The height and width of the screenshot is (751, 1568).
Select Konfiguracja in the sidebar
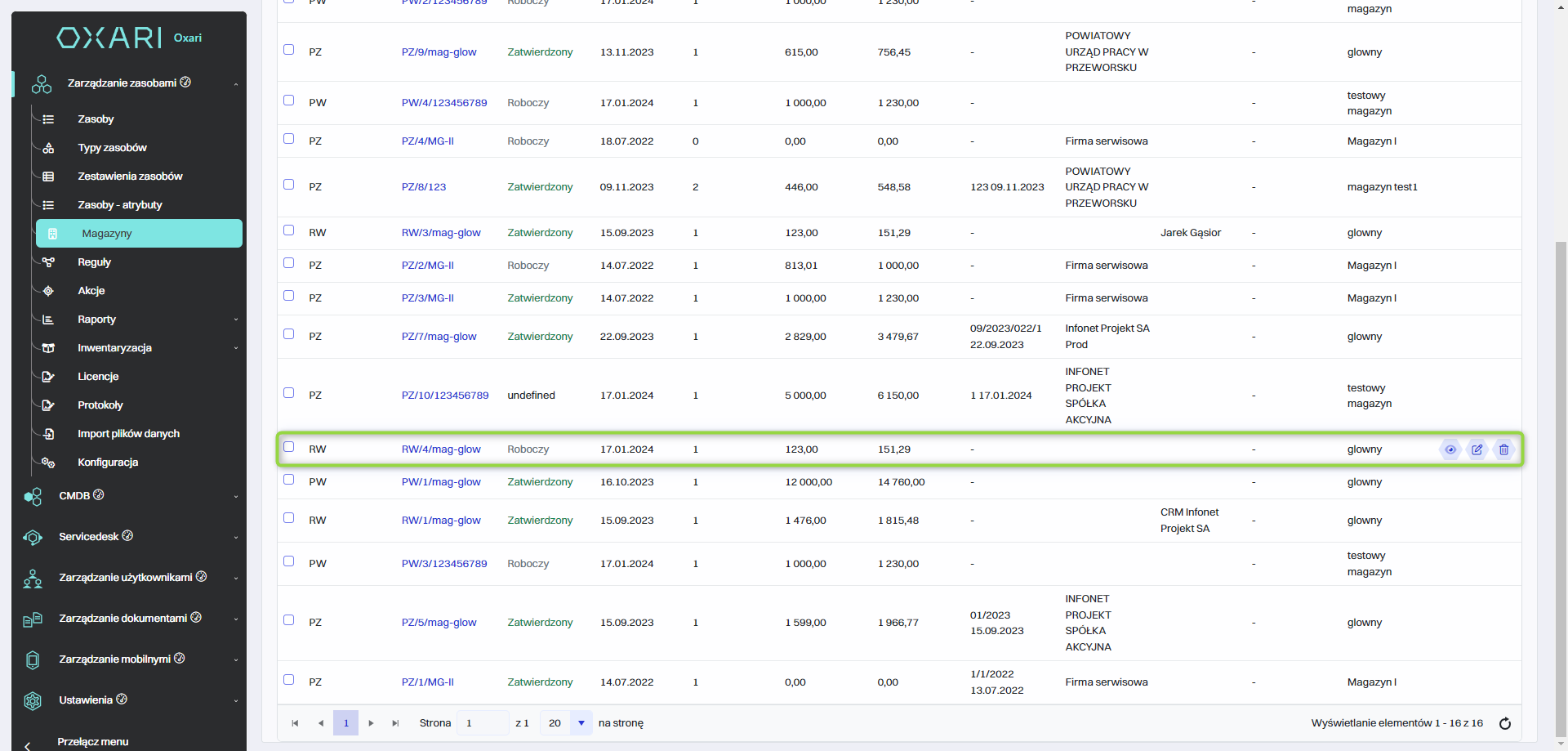click(108, 463)
